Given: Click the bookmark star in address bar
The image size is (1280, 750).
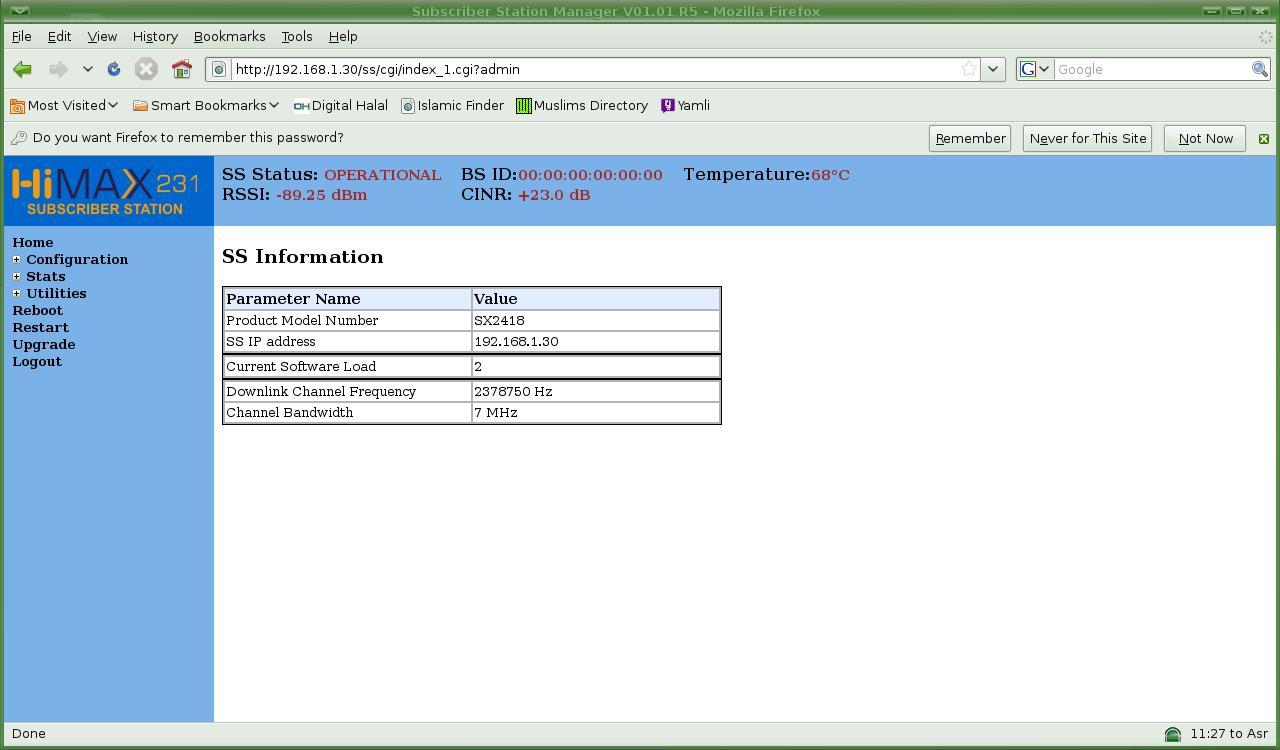Looking at the screenshot, I should click(x=968, y=69).
